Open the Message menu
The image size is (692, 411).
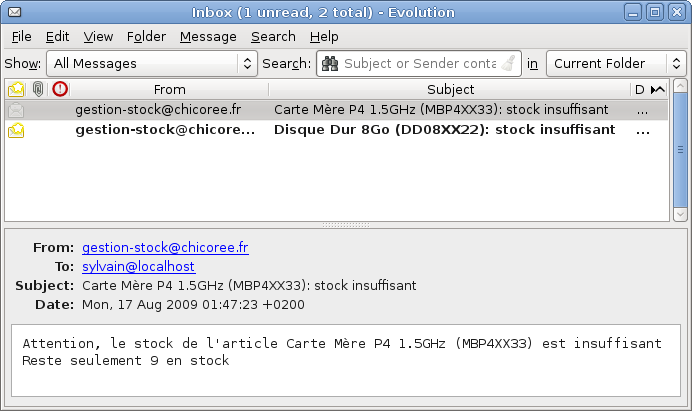click(x=208, y=37)
